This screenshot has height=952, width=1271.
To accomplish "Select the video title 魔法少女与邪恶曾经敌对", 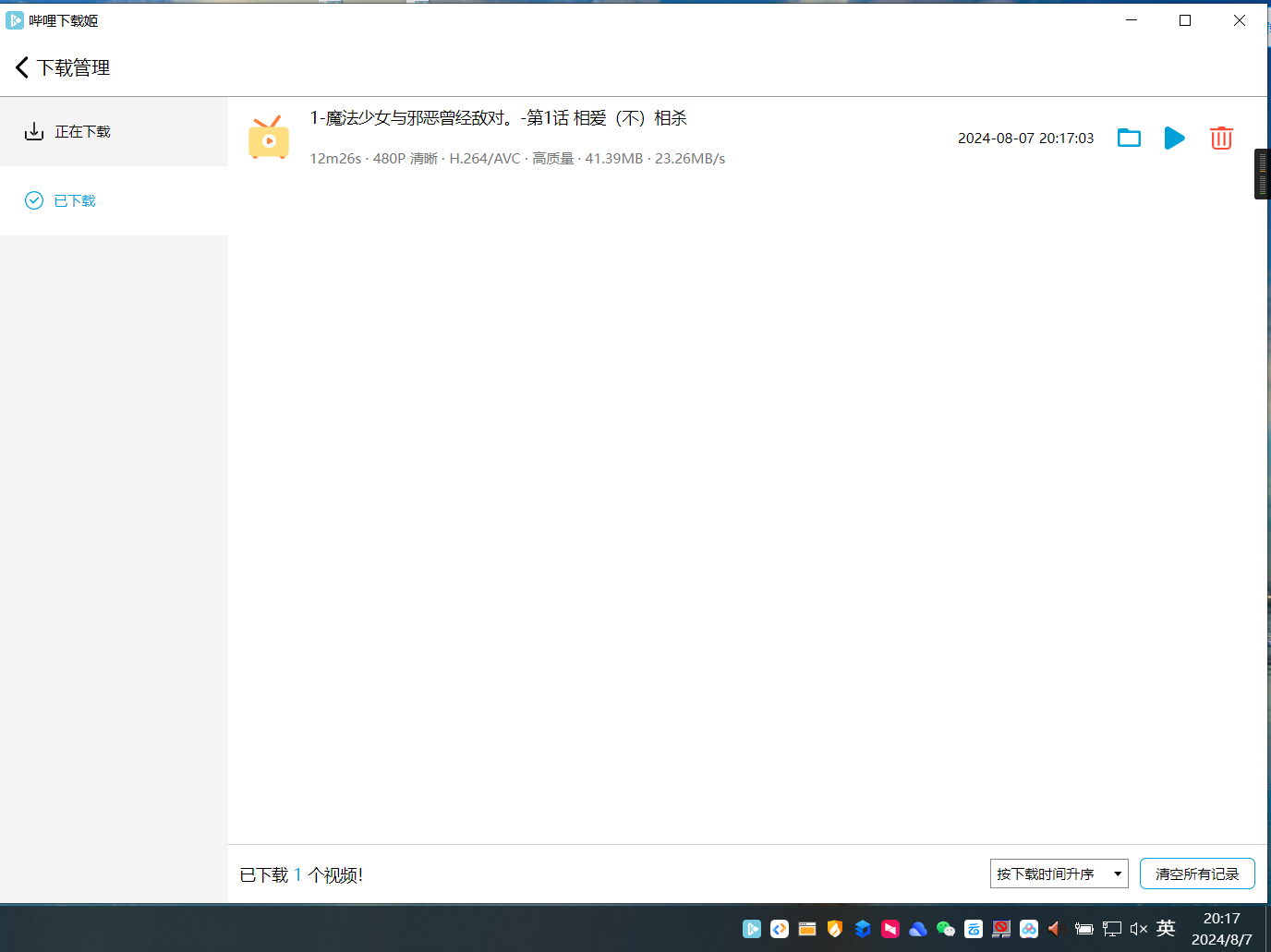I will click(x=499, y=118).
